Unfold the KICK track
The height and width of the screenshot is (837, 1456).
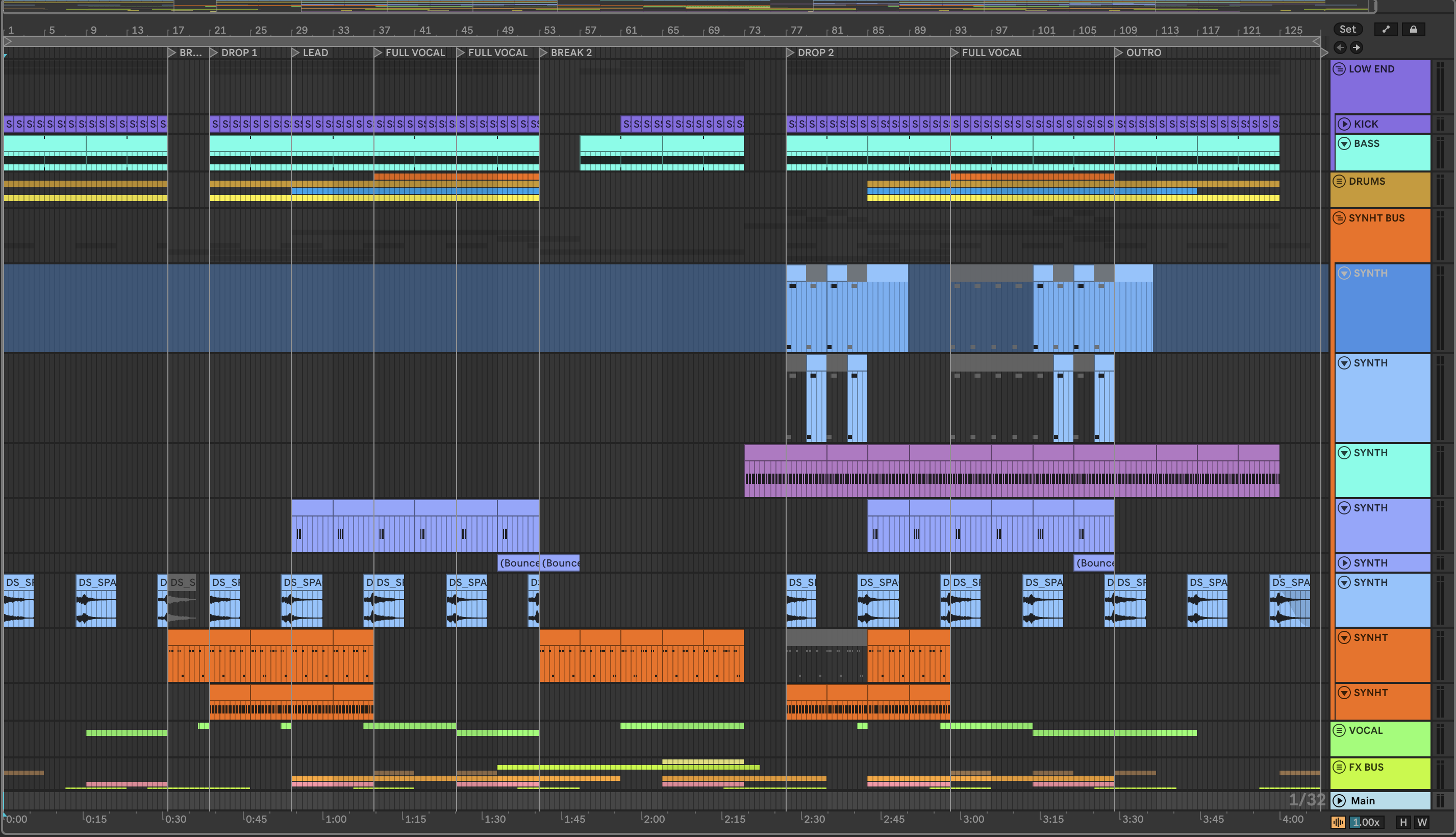(1344, 124)
